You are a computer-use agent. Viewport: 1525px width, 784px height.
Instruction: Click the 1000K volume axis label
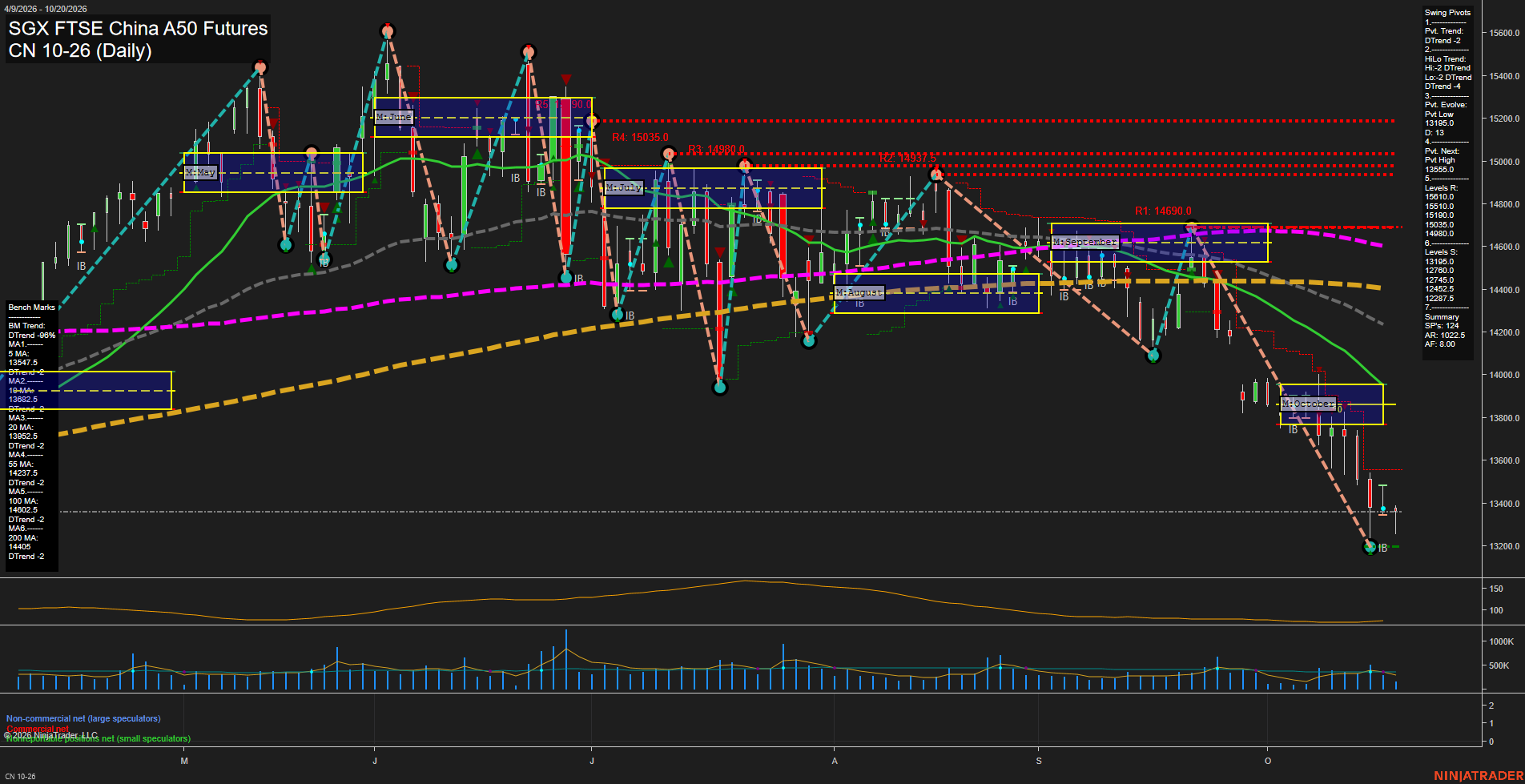point(1501,642)
